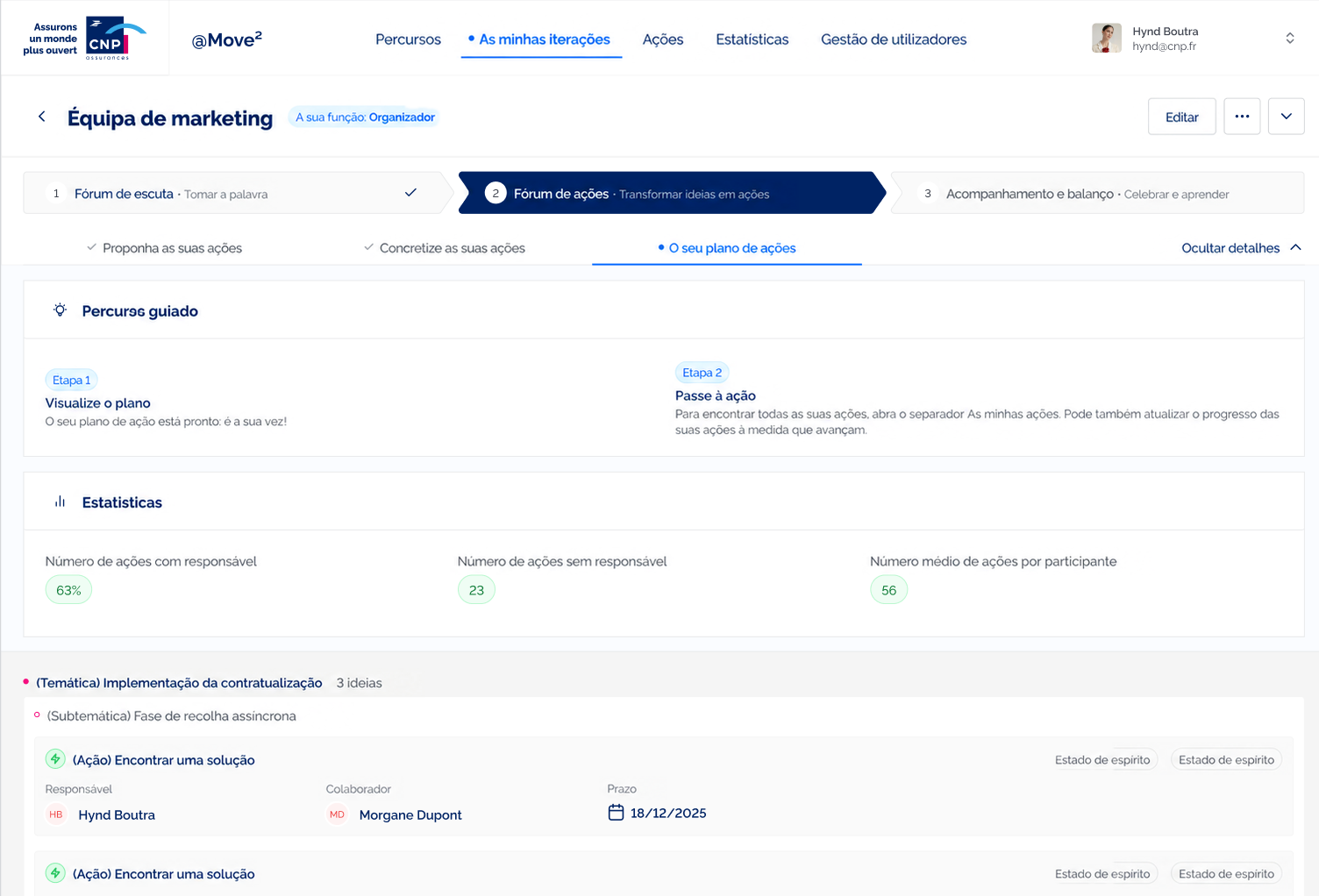Click the Etapa 2 badge
This screenshot has height=896, width=1319.
(x=702, y=373)
